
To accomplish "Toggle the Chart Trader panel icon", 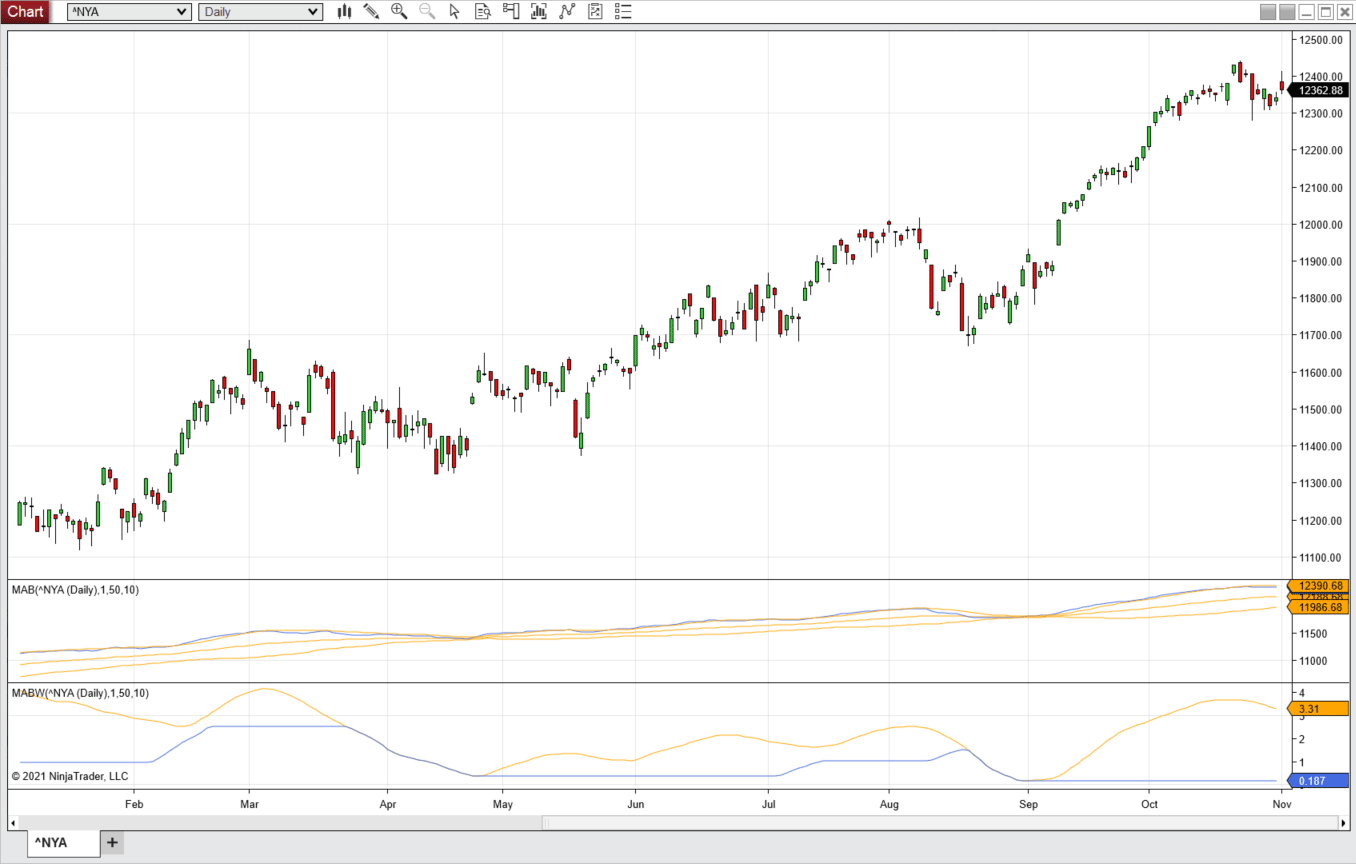I will point(511,11).
